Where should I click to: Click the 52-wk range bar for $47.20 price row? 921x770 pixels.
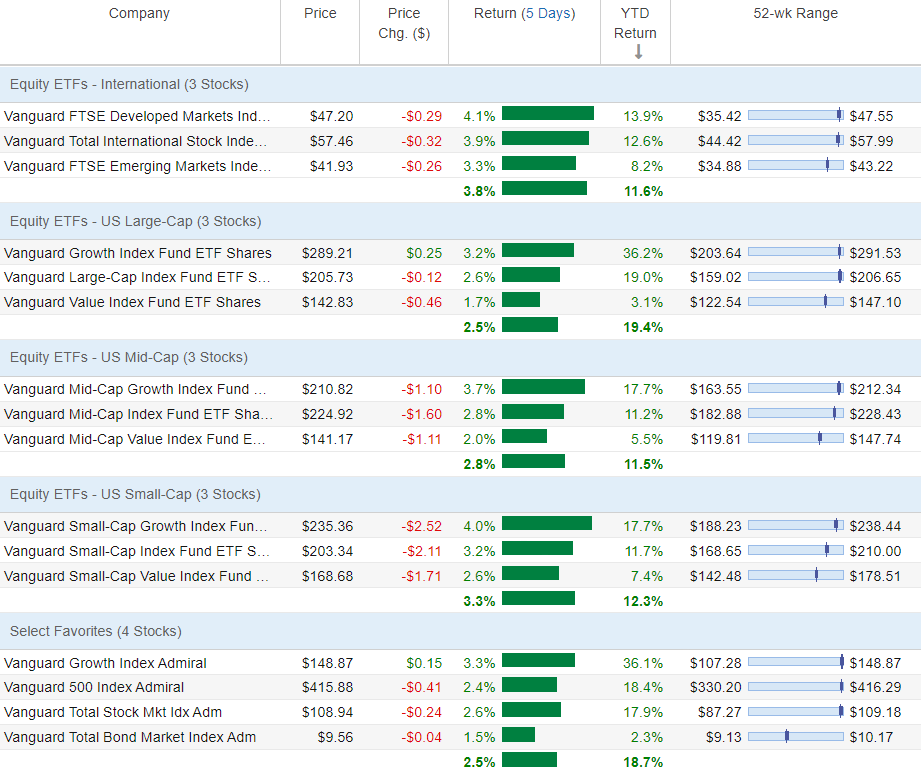pyautogui.click(x=796, y=115)
